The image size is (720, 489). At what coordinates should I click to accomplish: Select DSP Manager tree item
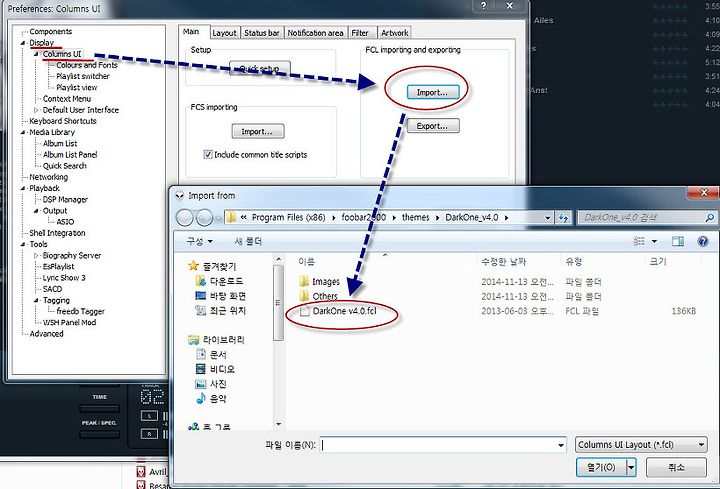tap(65, 200)
